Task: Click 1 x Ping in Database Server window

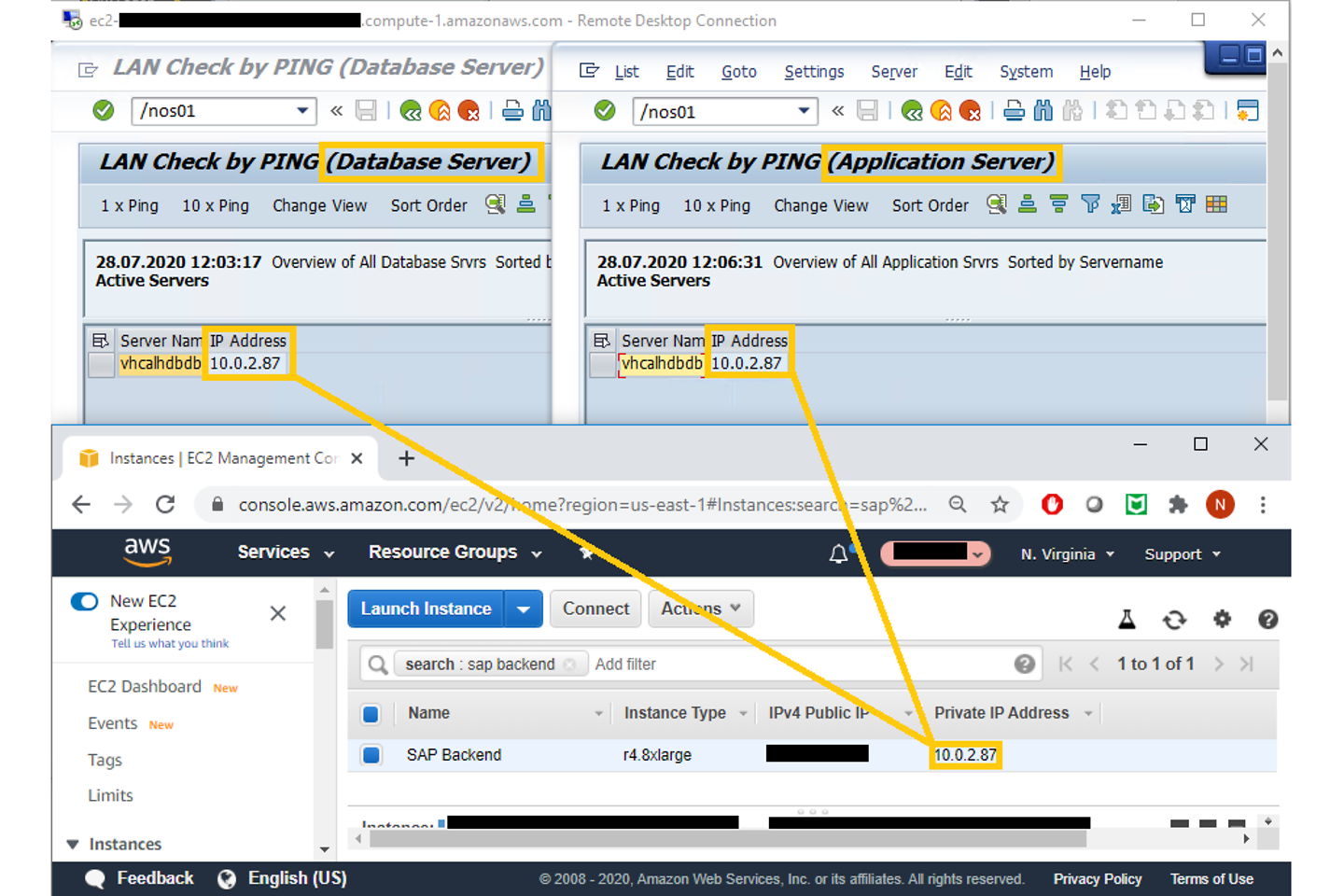Action: (x=130, y=205)
